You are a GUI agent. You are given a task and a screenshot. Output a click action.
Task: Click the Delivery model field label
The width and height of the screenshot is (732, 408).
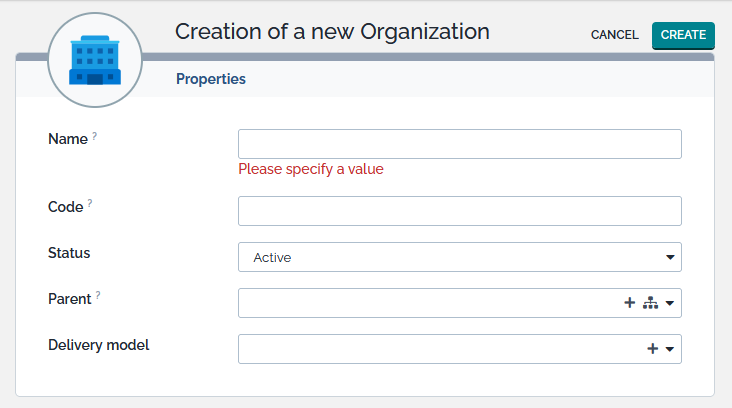click(98, 345)
